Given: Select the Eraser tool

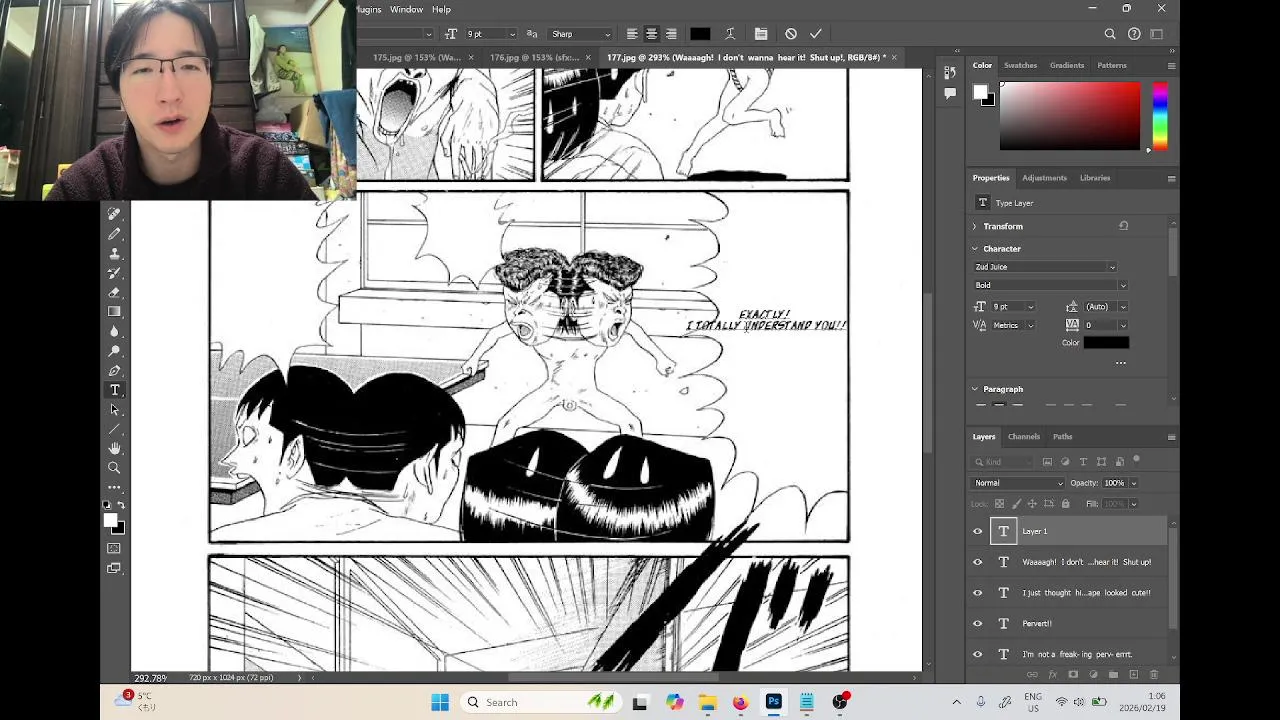Looking at the screenshot, I should (114, 293).
